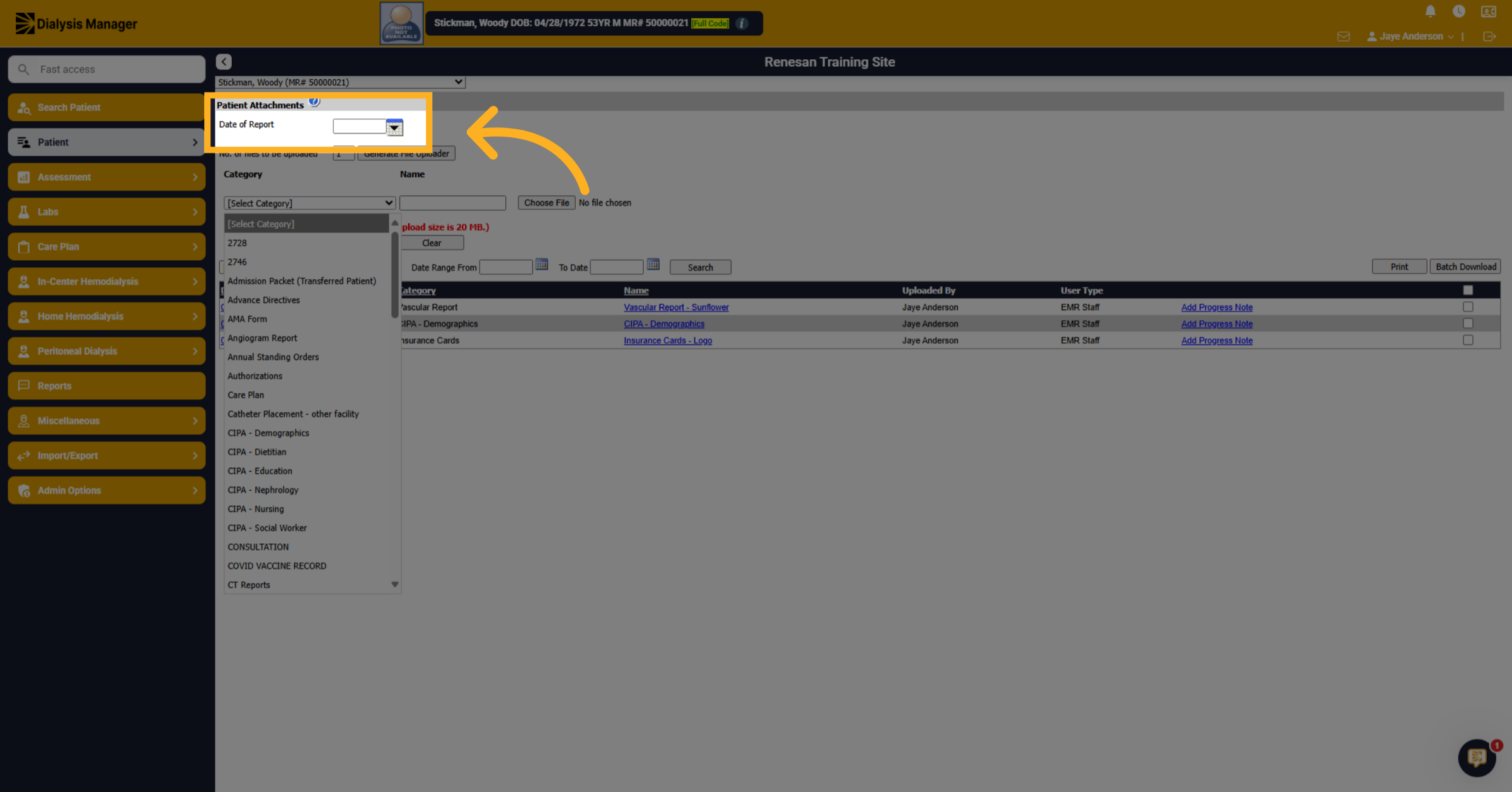Image resolution: width=1512 pixels, height=792 pixels.
Task: Open Jaye Anderson user menu
Action: click(x=1410, y=37)
